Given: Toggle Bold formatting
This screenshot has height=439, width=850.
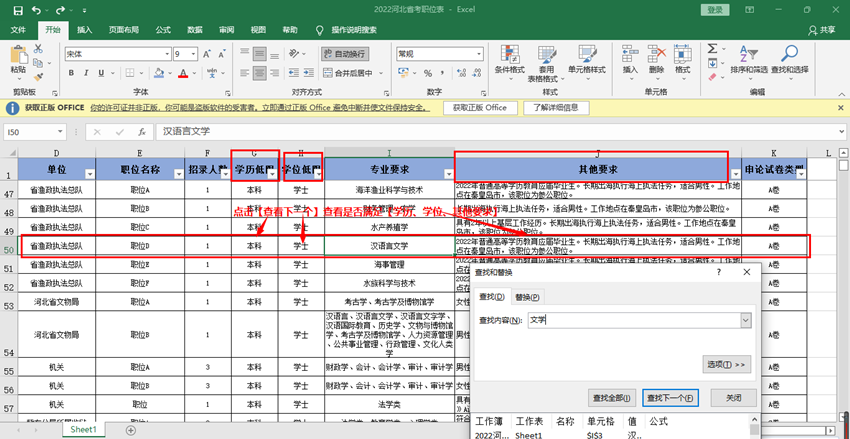Looking at the screenshot, I should tap(72, 73).
